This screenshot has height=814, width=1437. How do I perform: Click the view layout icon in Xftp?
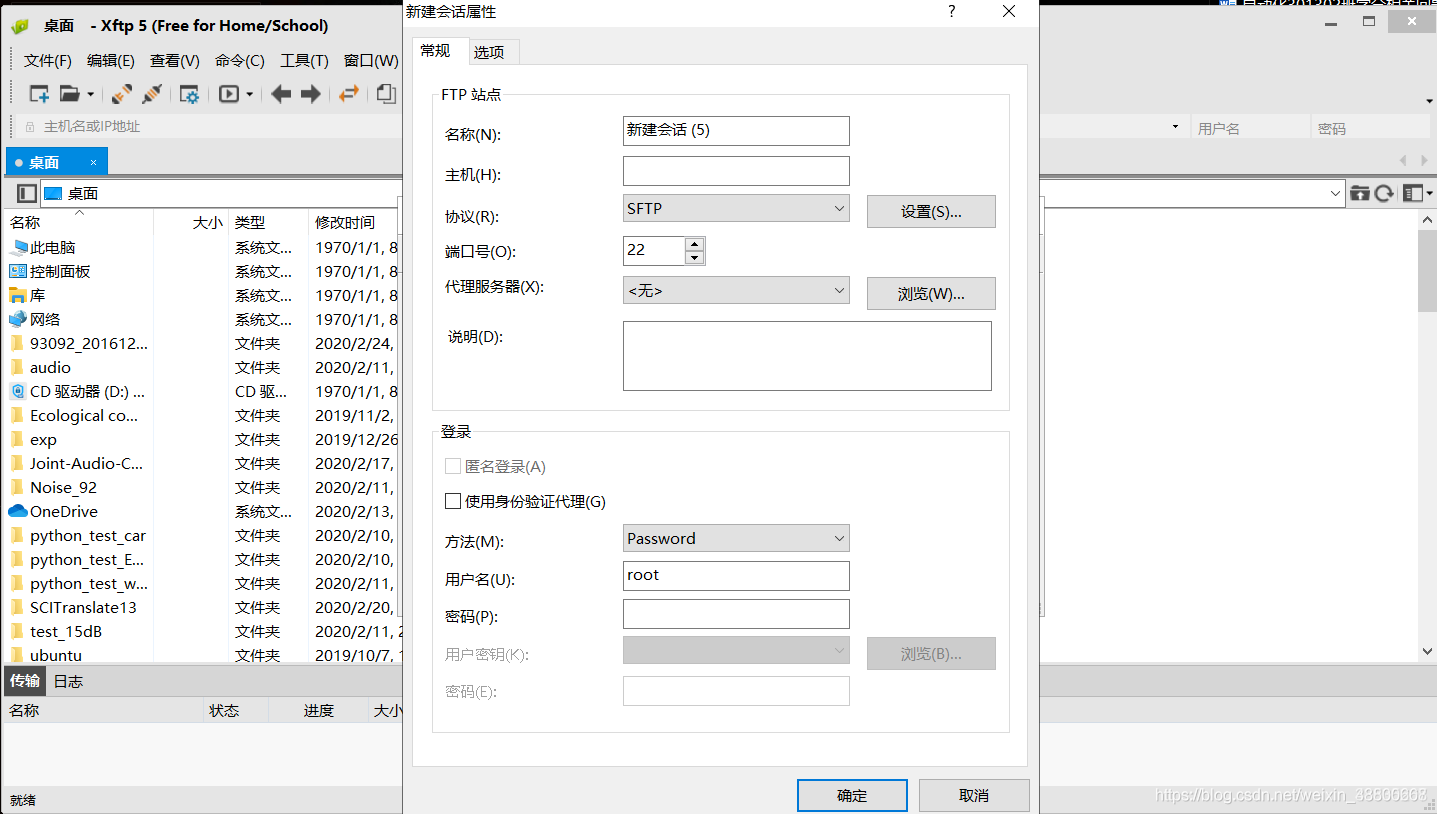tap(1412, 193)
